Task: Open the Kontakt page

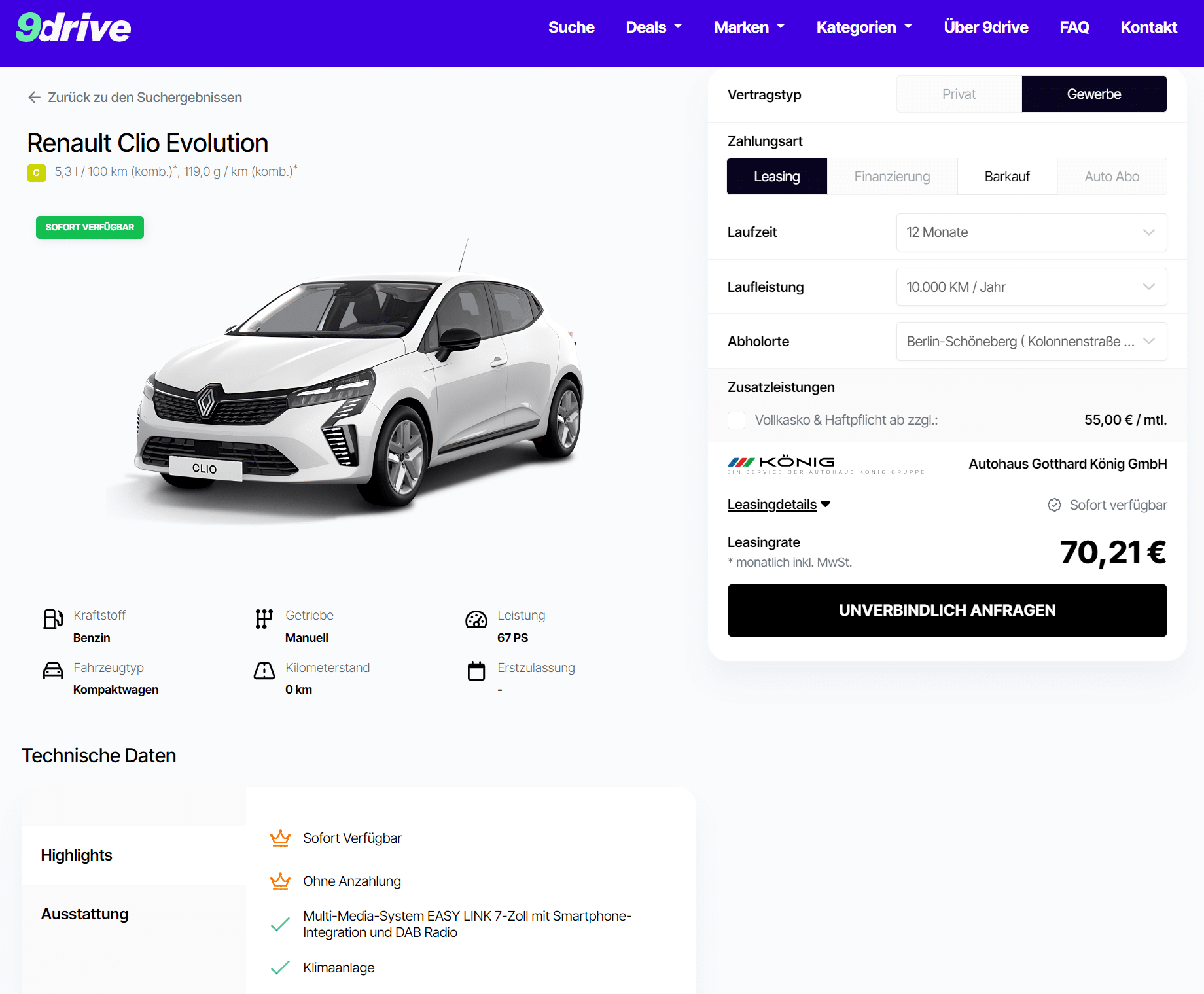Action: (x=1148, y=27)
